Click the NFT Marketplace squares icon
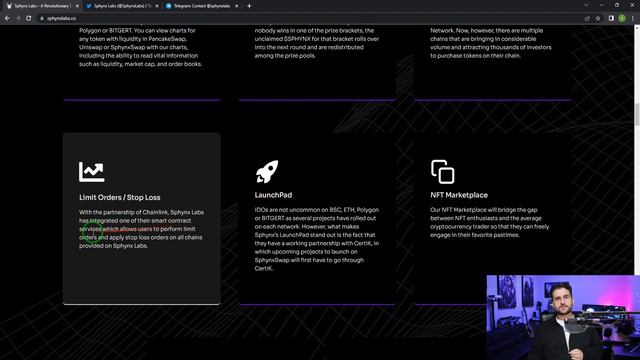640x360 pixels. coord(442,171)
